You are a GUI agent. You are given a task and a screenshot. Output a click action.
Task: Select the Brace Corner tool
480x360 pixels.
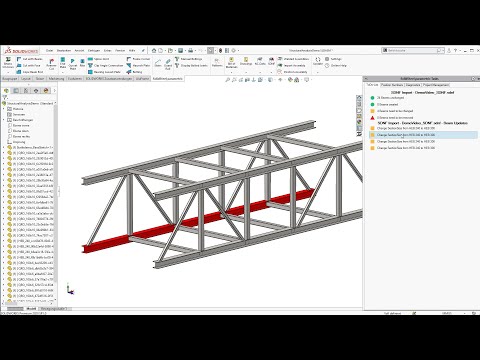pyautogui.click(x=138, y=59)
